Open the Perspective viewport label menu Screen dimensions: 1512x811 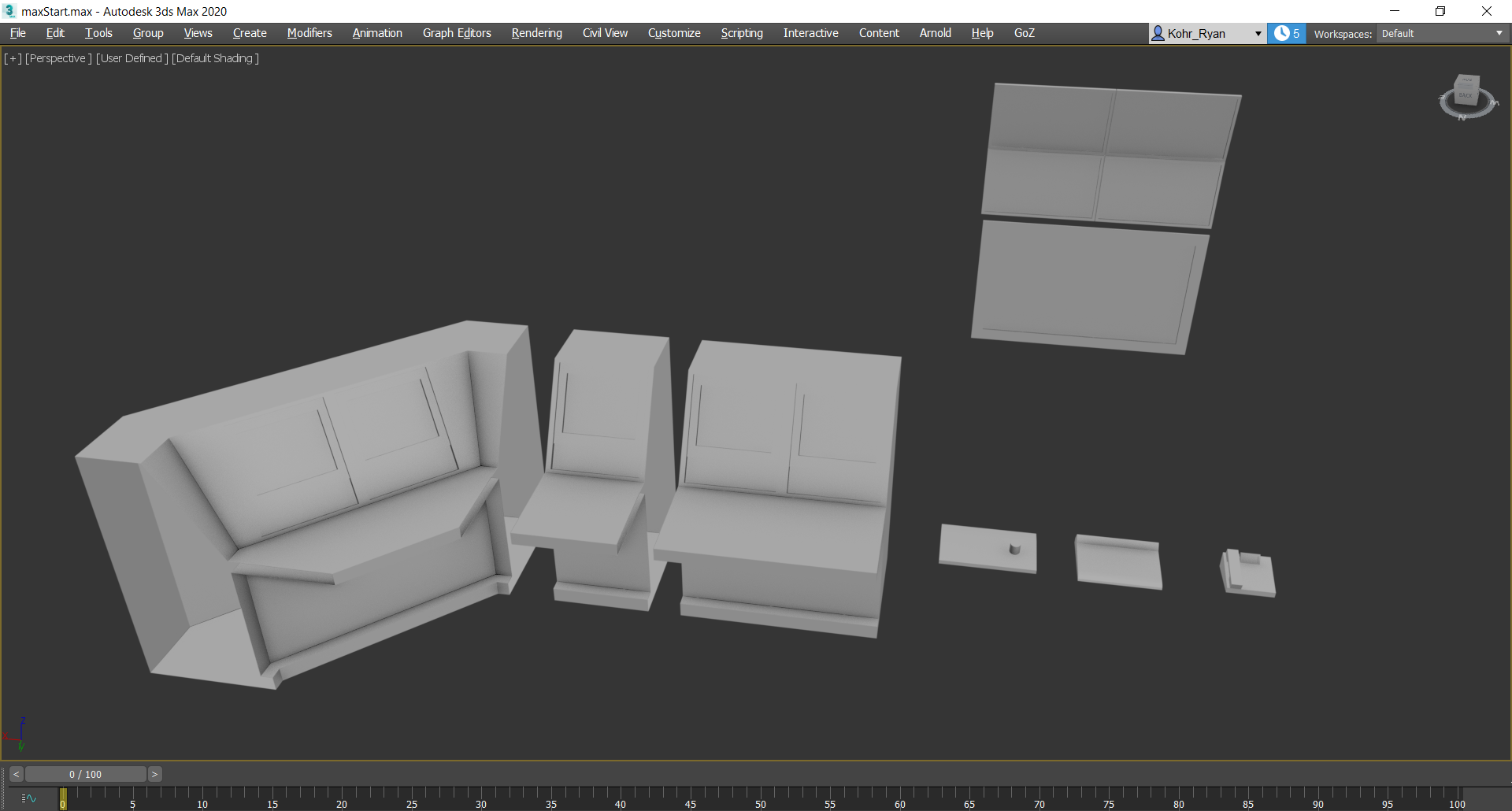click(x=58, y=58)
